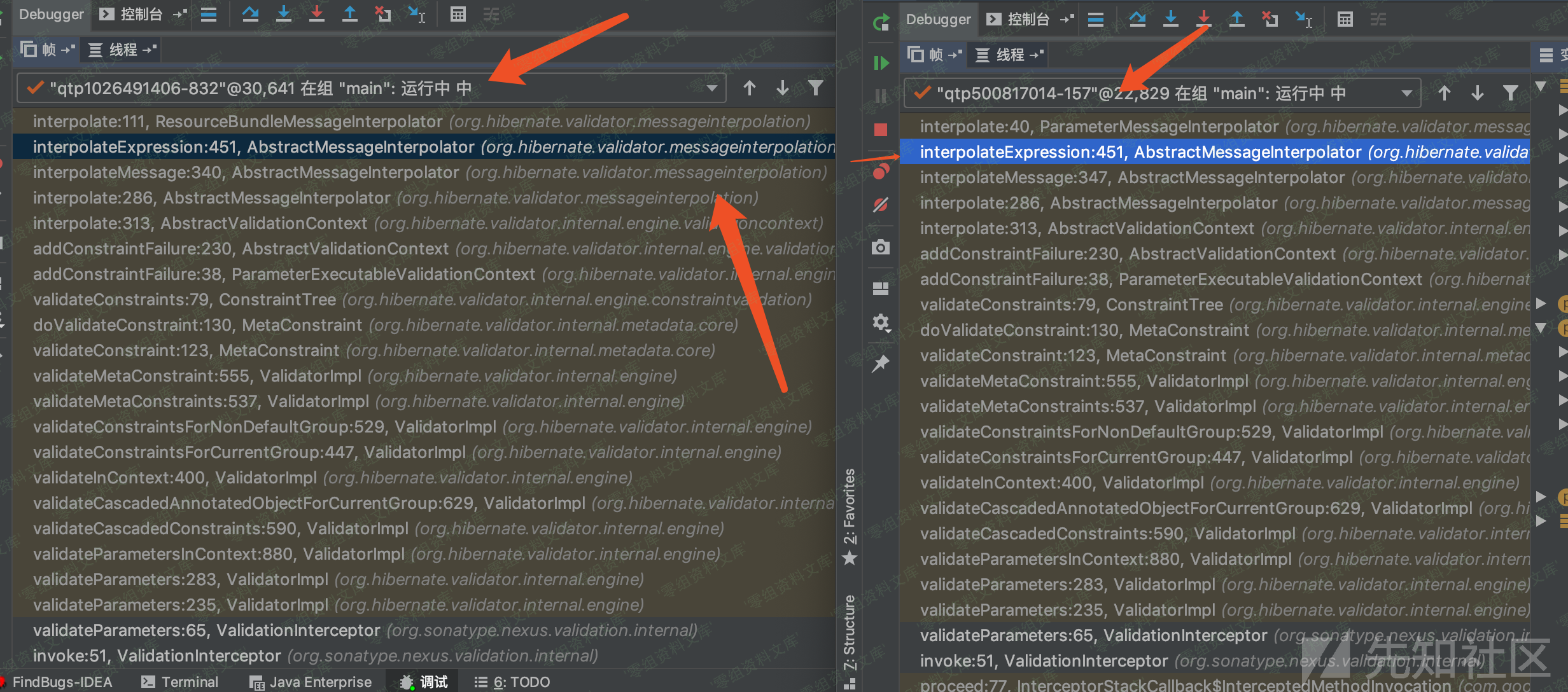Toggle the Mute Breakpoints icon
The width and height of the screenshot is (1568, 692).
881,205
